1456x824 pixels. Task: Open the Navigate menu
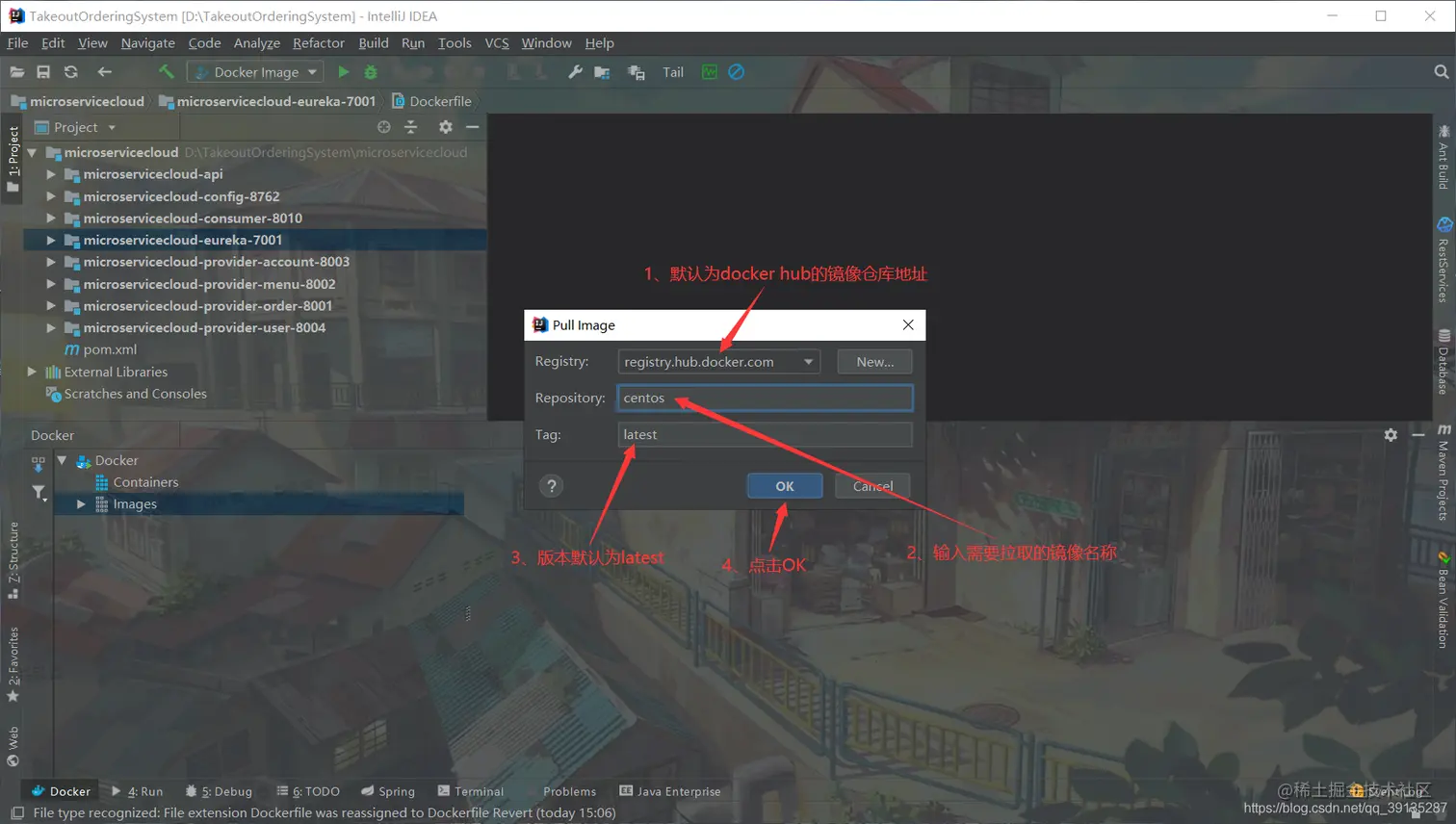[x=148, y=43]
